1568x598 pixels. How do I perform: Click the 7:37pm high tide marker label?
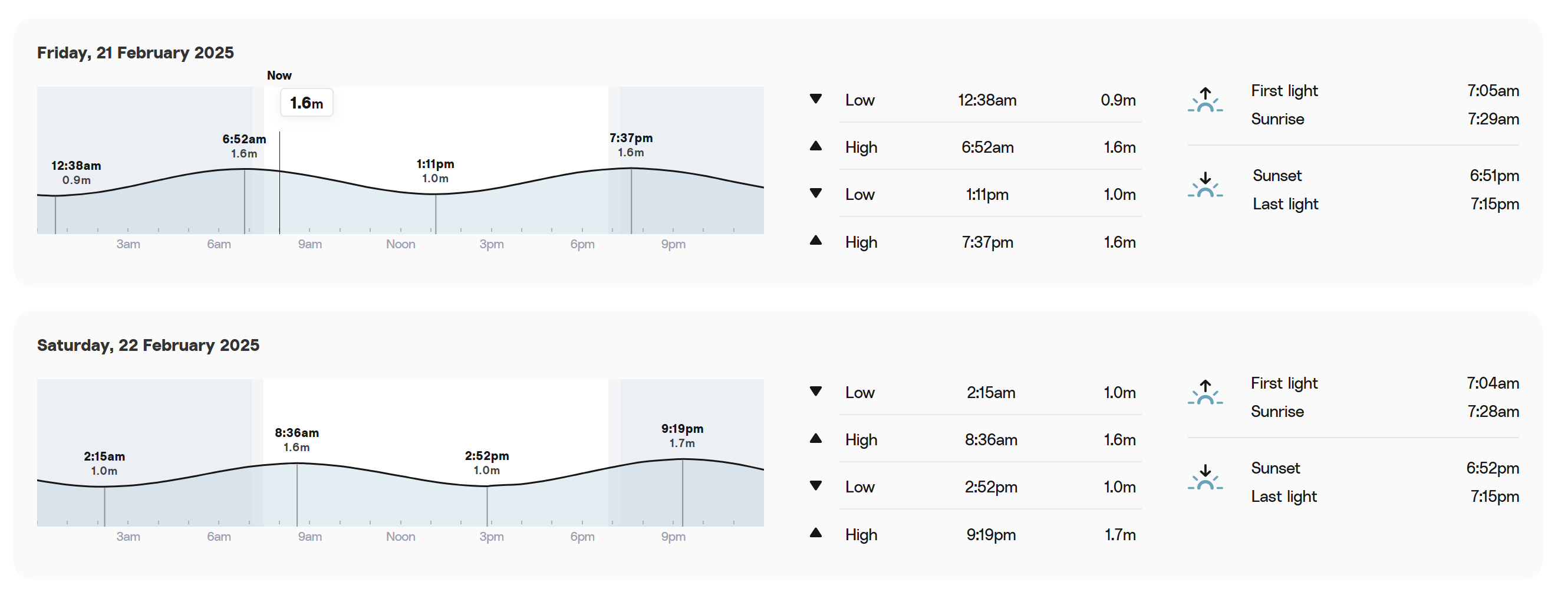[x=631, y=145]
